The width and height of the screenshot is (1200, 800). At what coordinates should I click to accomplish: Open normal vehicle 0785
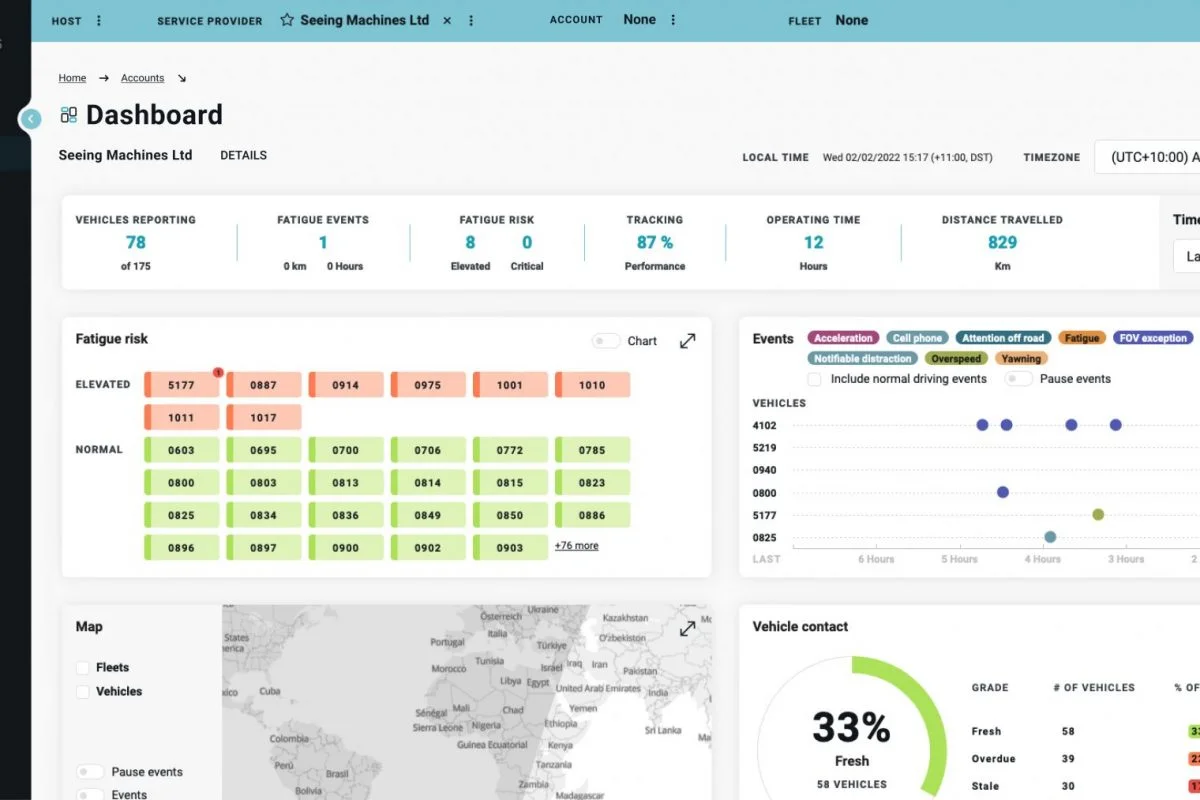[x=592, y=450]
